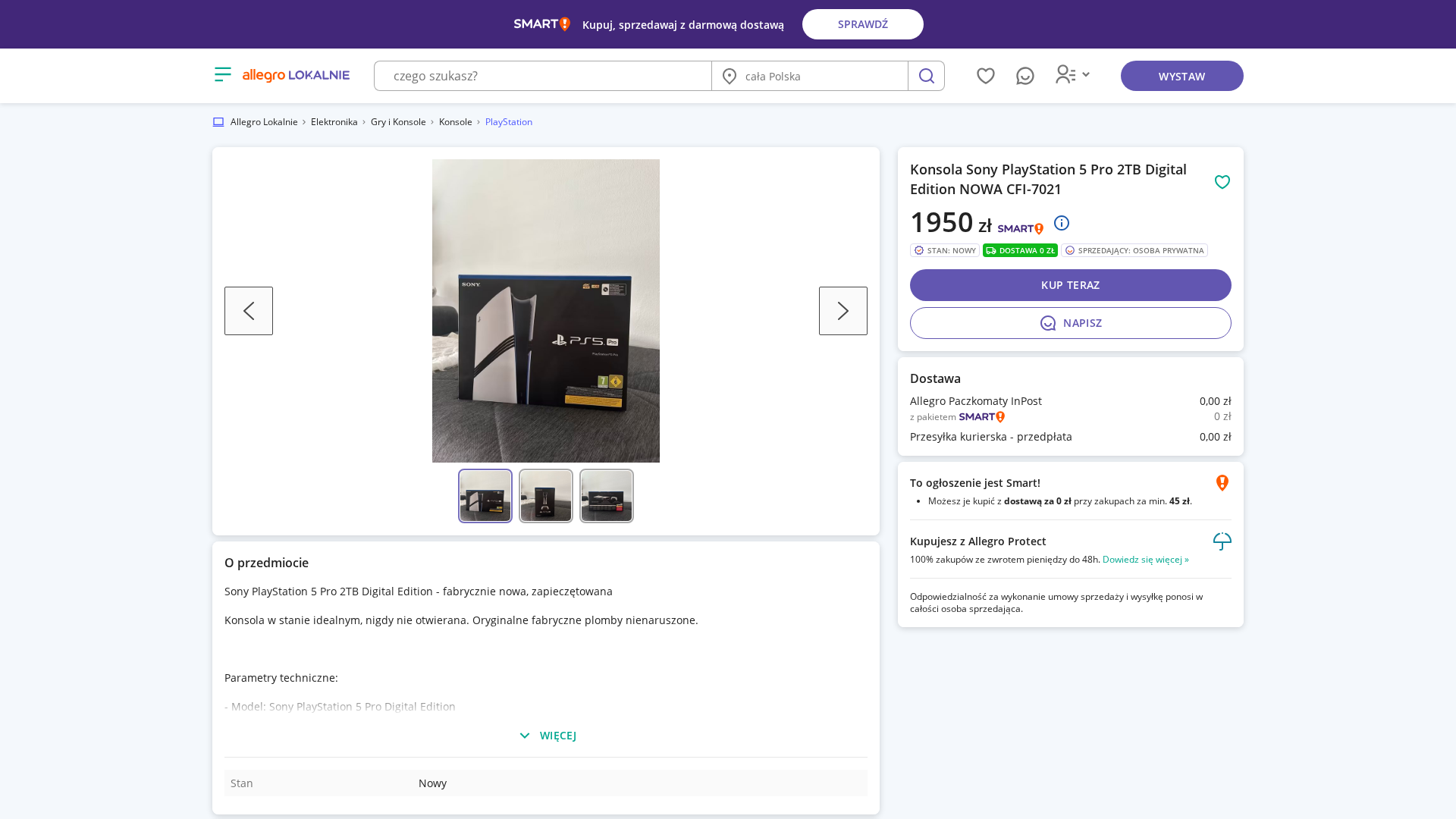Click the 'Dostawa' heading

[935, 378]
